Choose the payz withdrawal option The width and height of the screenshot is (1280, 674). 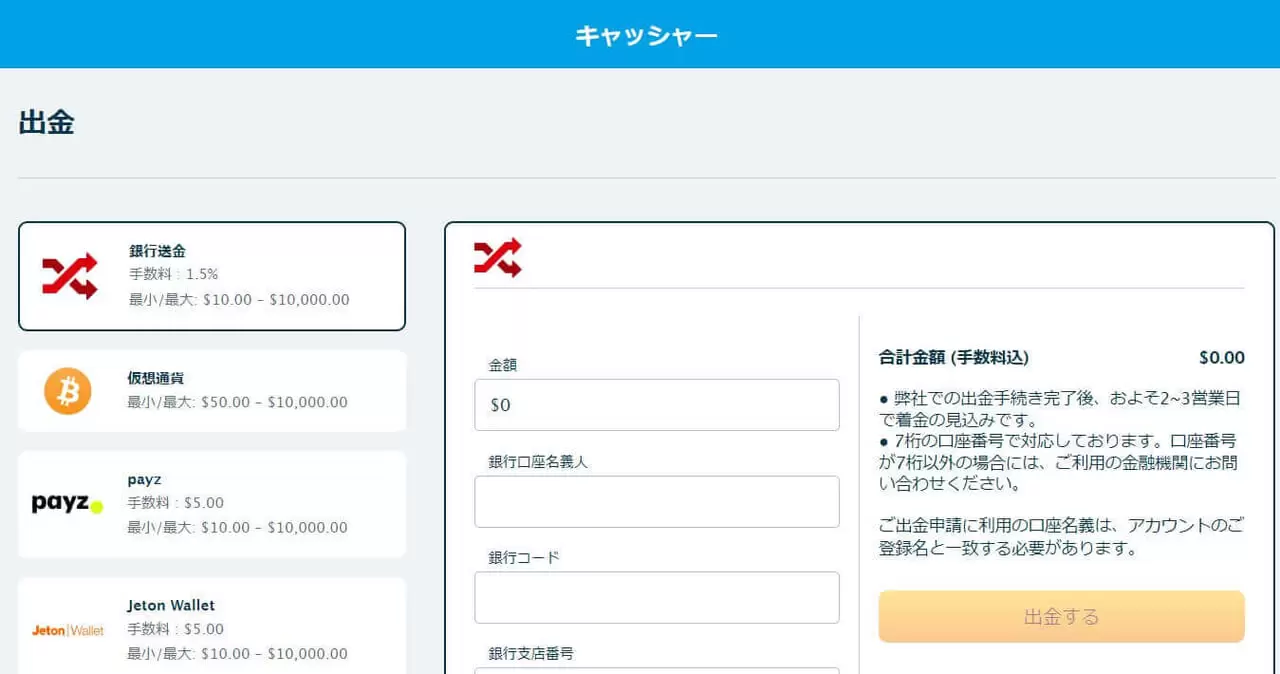point(212,504)
